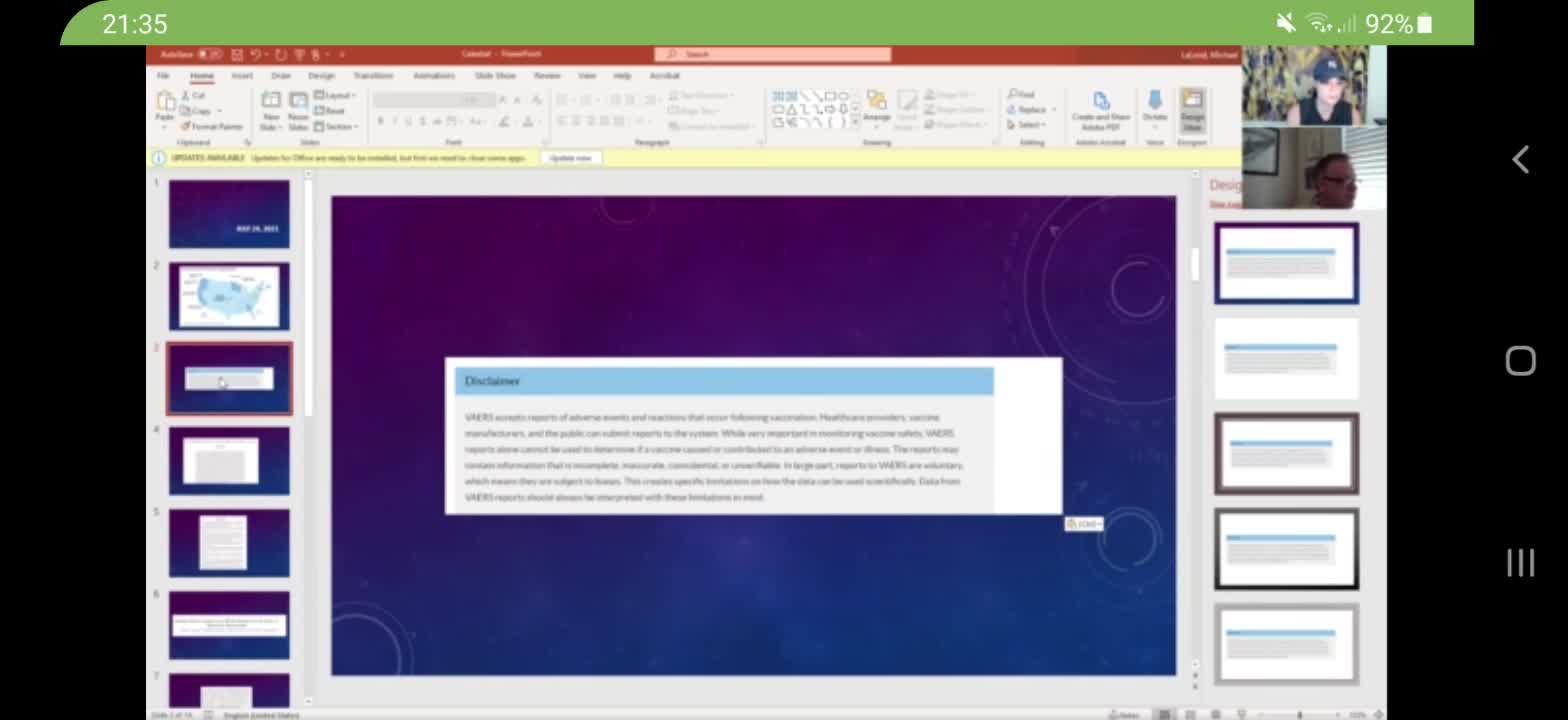Click the Increase Font Size icon
Image resolution: width=1568 pixels, height=720 pixels.
point(503,100)
